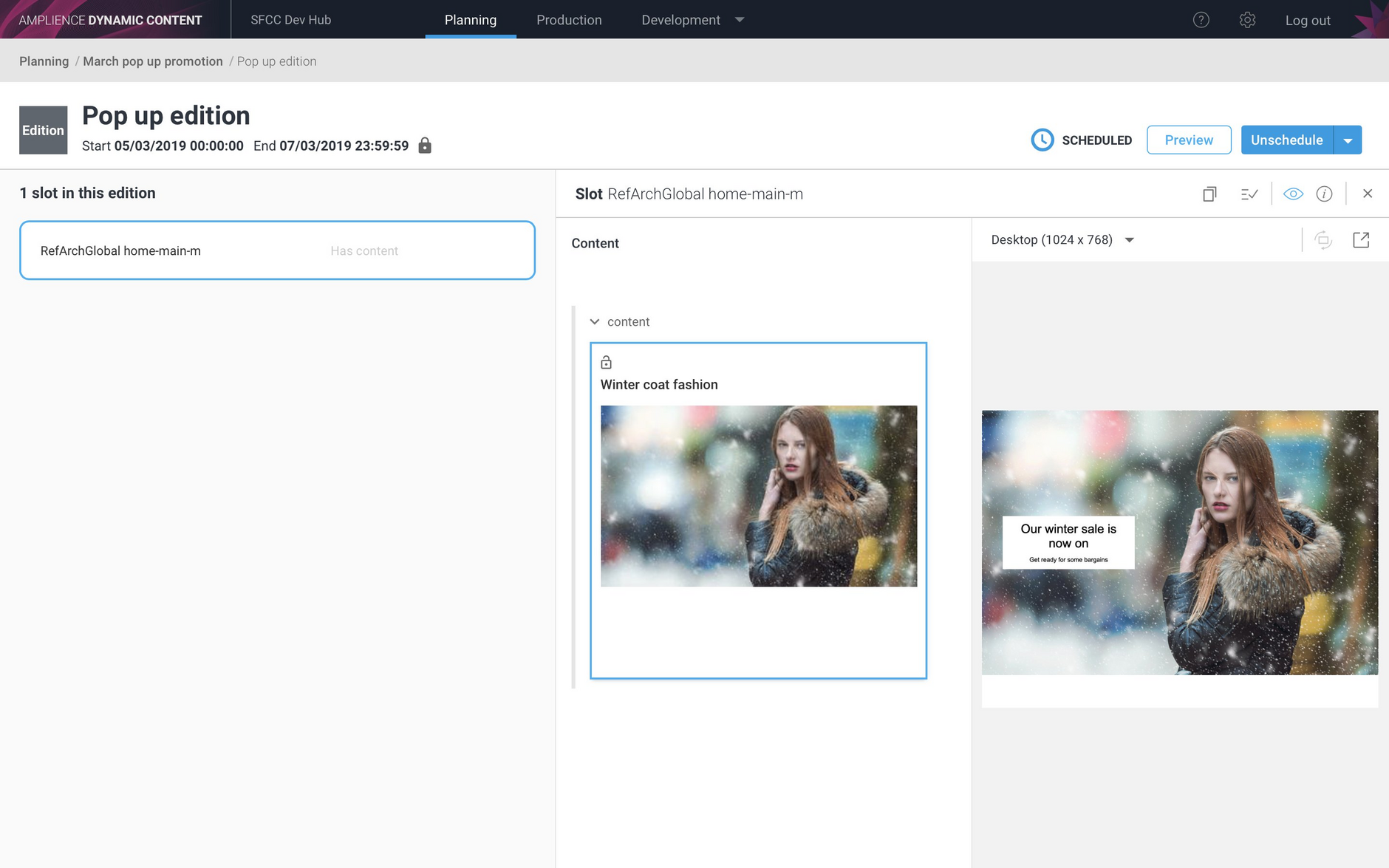Open the Development tab

point(680,20)
